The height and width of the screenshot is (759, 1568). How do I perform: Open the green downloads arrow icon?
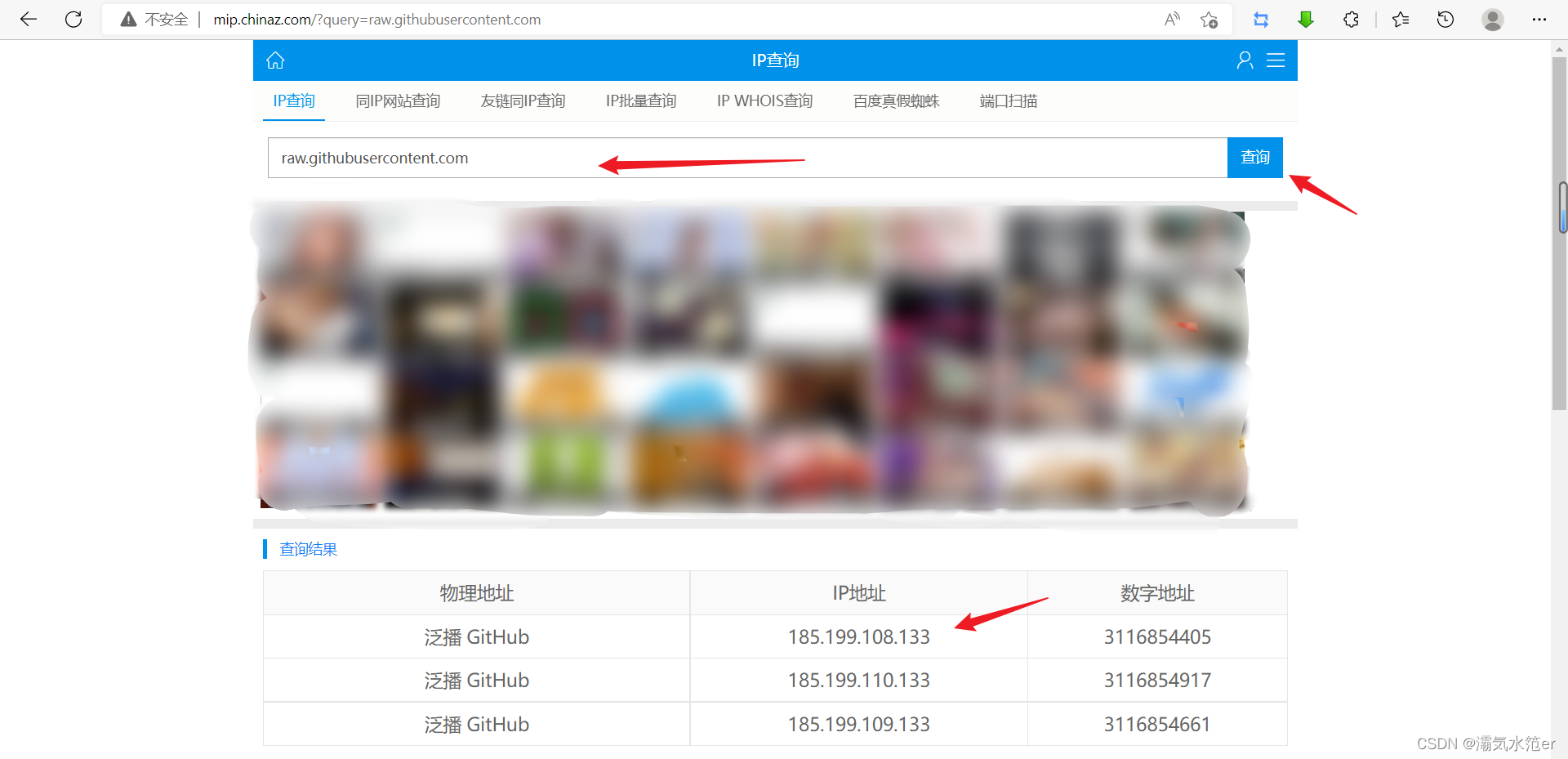(1306, 19)
